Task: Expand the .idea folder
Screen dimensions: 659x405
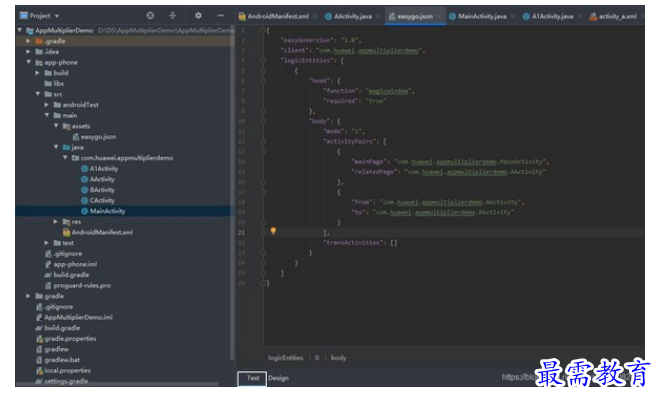Action: pos(28,52)
